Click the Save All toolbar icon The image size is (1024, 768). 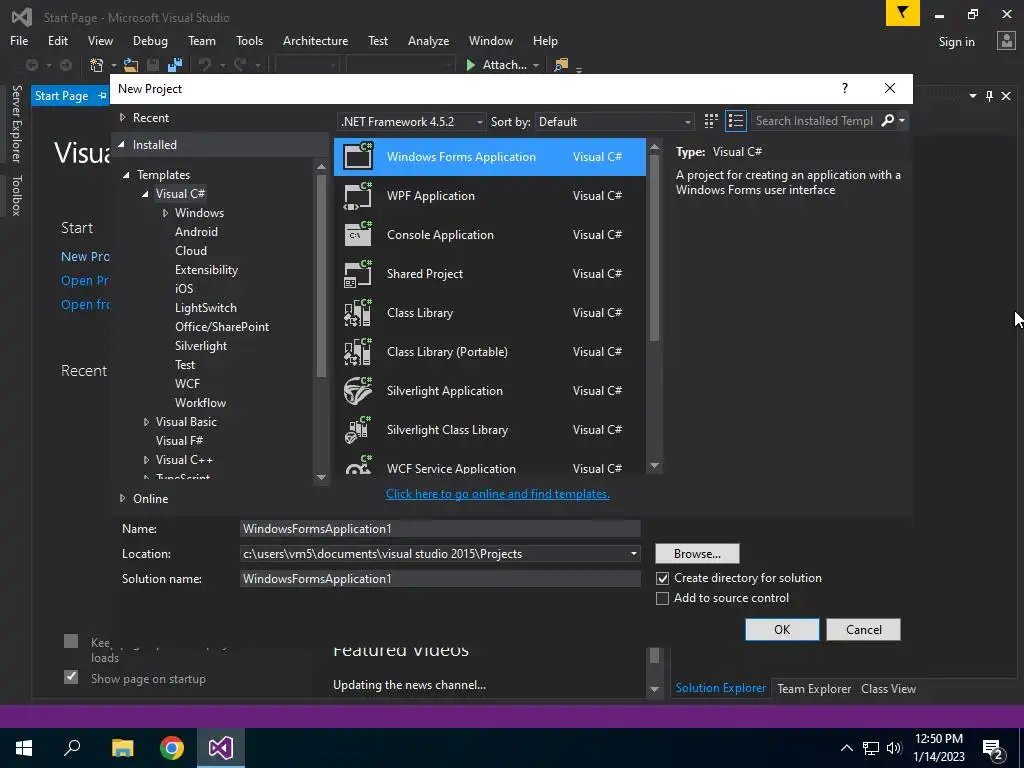175,65
